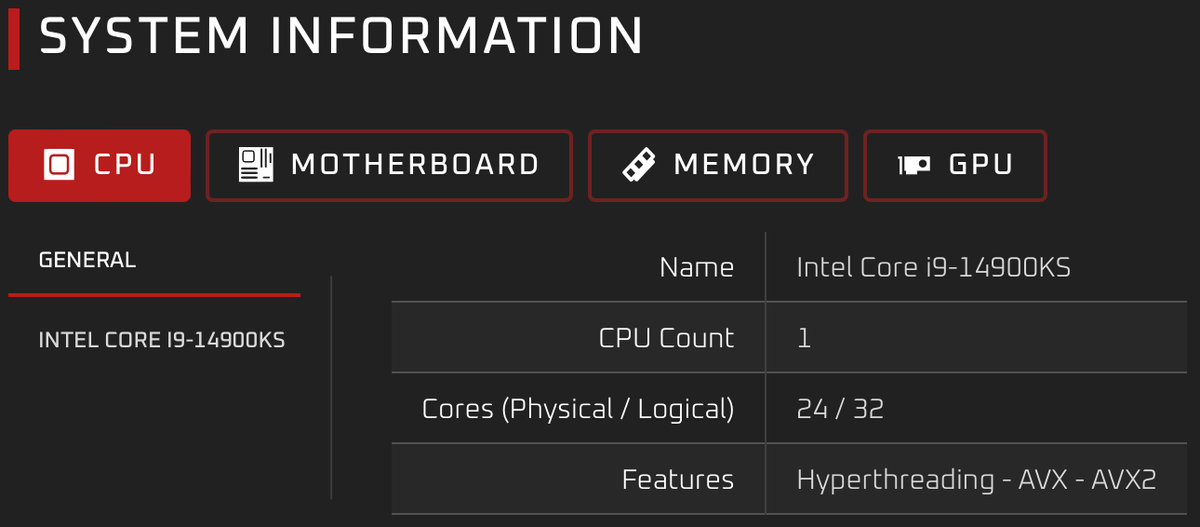Viewport: 1200px width, 527px height.
Task: Select the GPU tab label
Action: pos(981,165)
